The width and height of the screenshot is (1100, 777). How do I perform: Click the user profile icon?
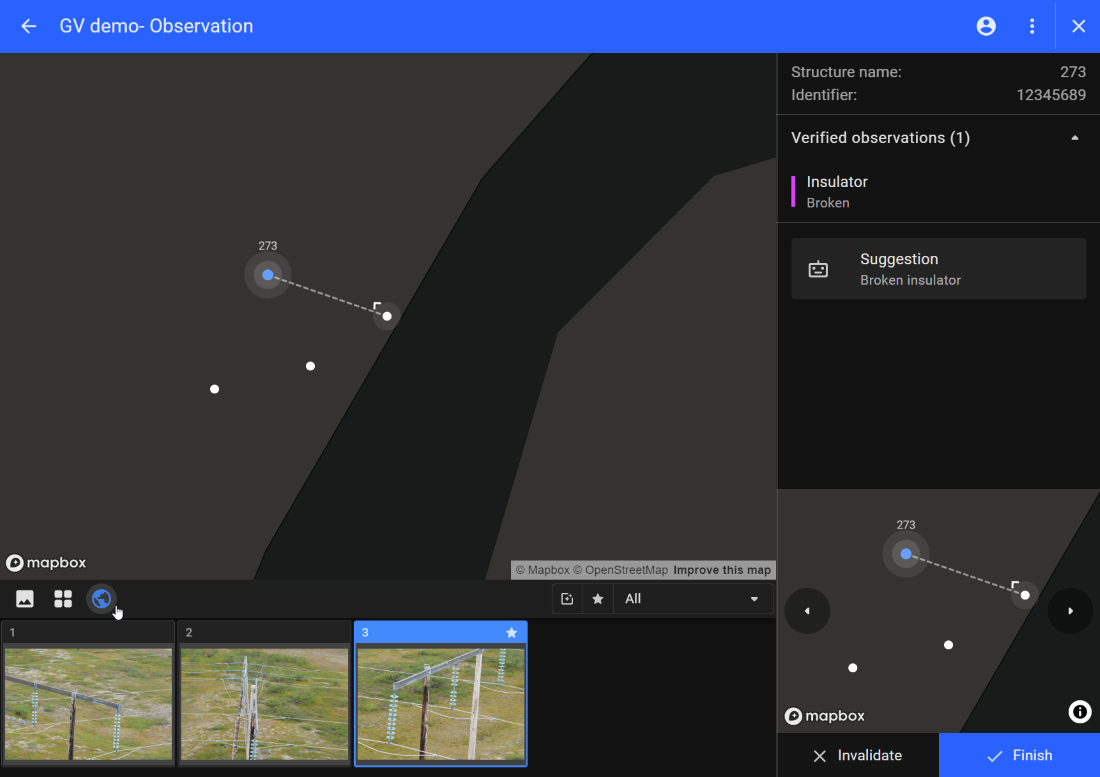click(x=986, y=26)
